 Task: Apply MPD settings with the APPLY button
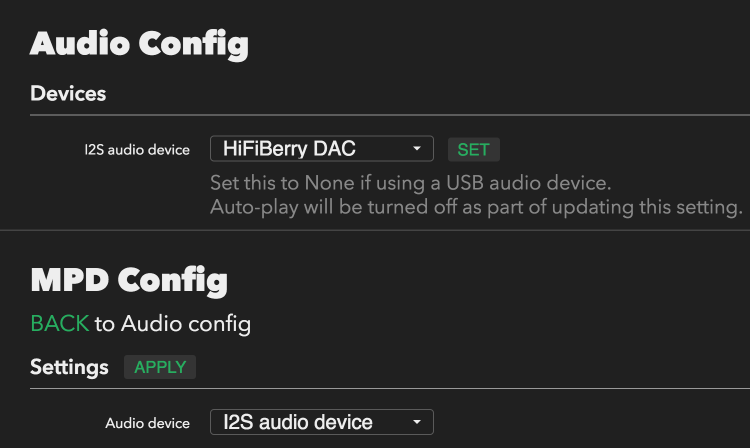160,367
